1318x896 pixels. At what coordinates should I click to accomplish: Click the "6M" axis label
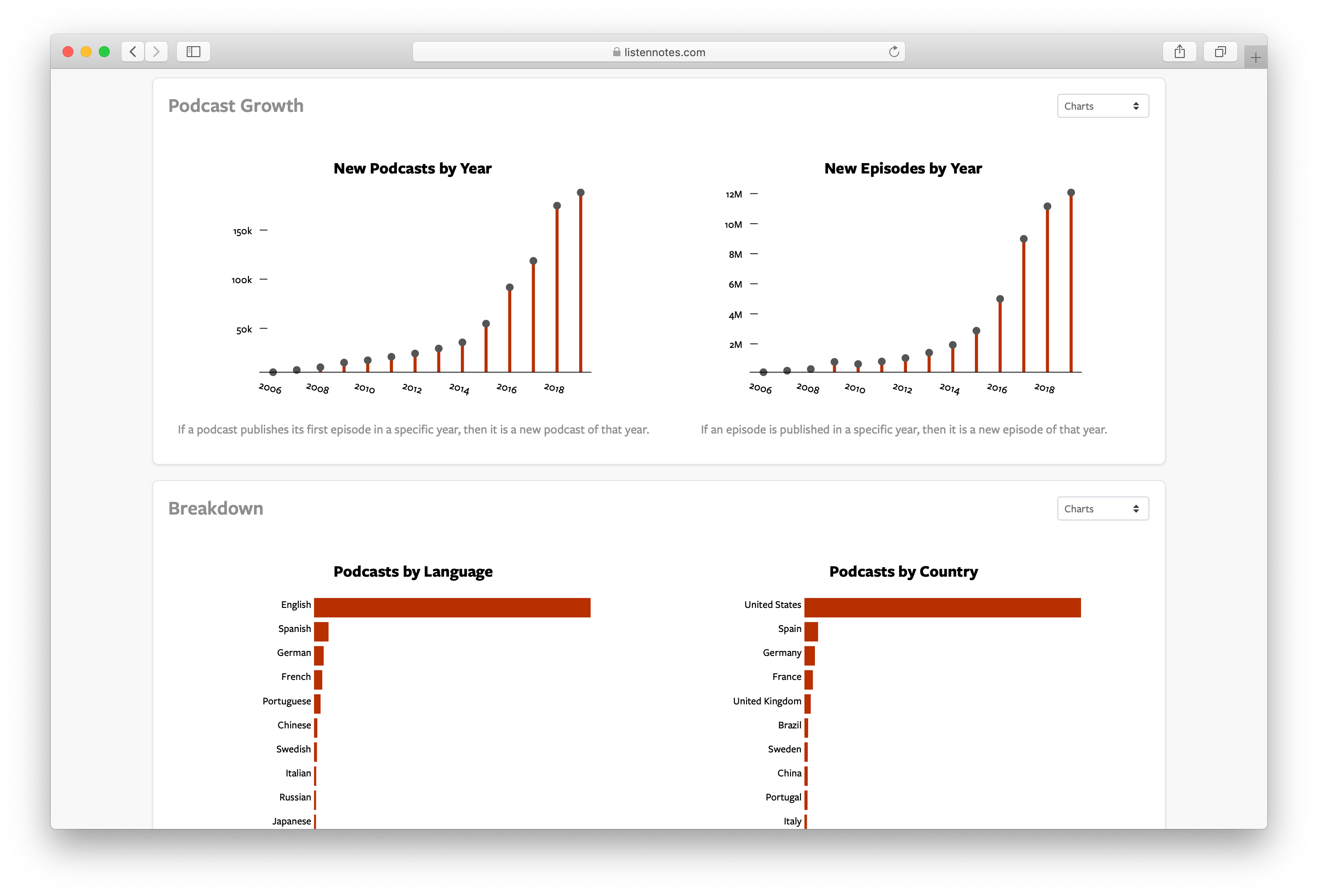[736, 284]
